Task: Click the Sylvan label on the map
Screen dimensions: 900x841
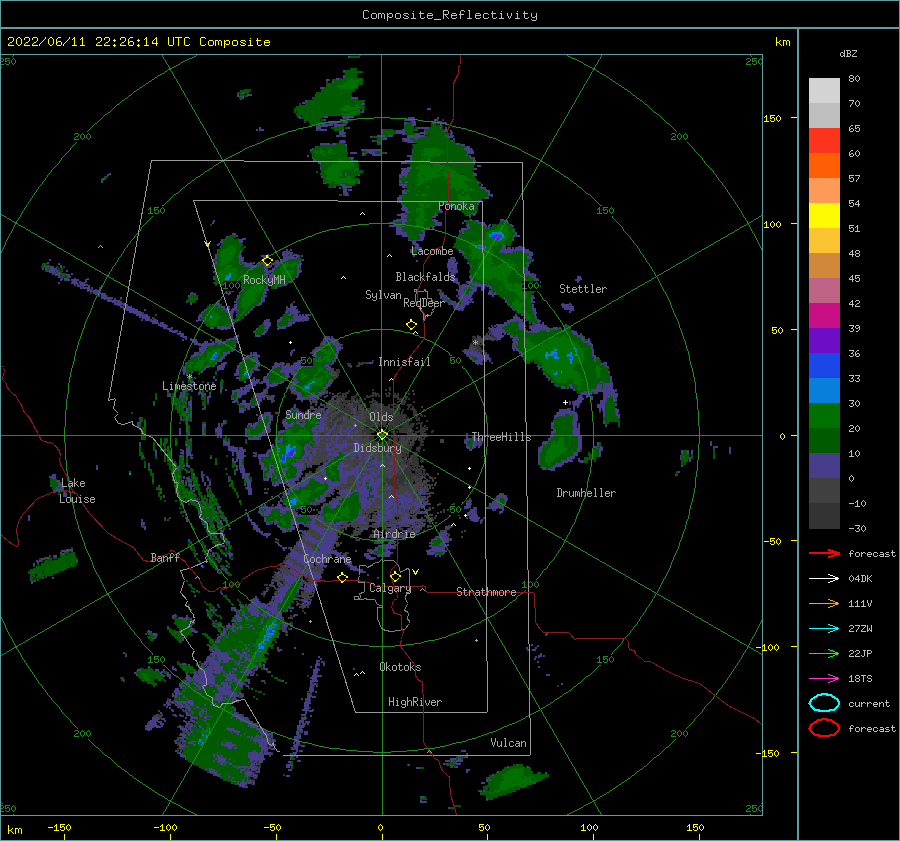Action: 383,295
